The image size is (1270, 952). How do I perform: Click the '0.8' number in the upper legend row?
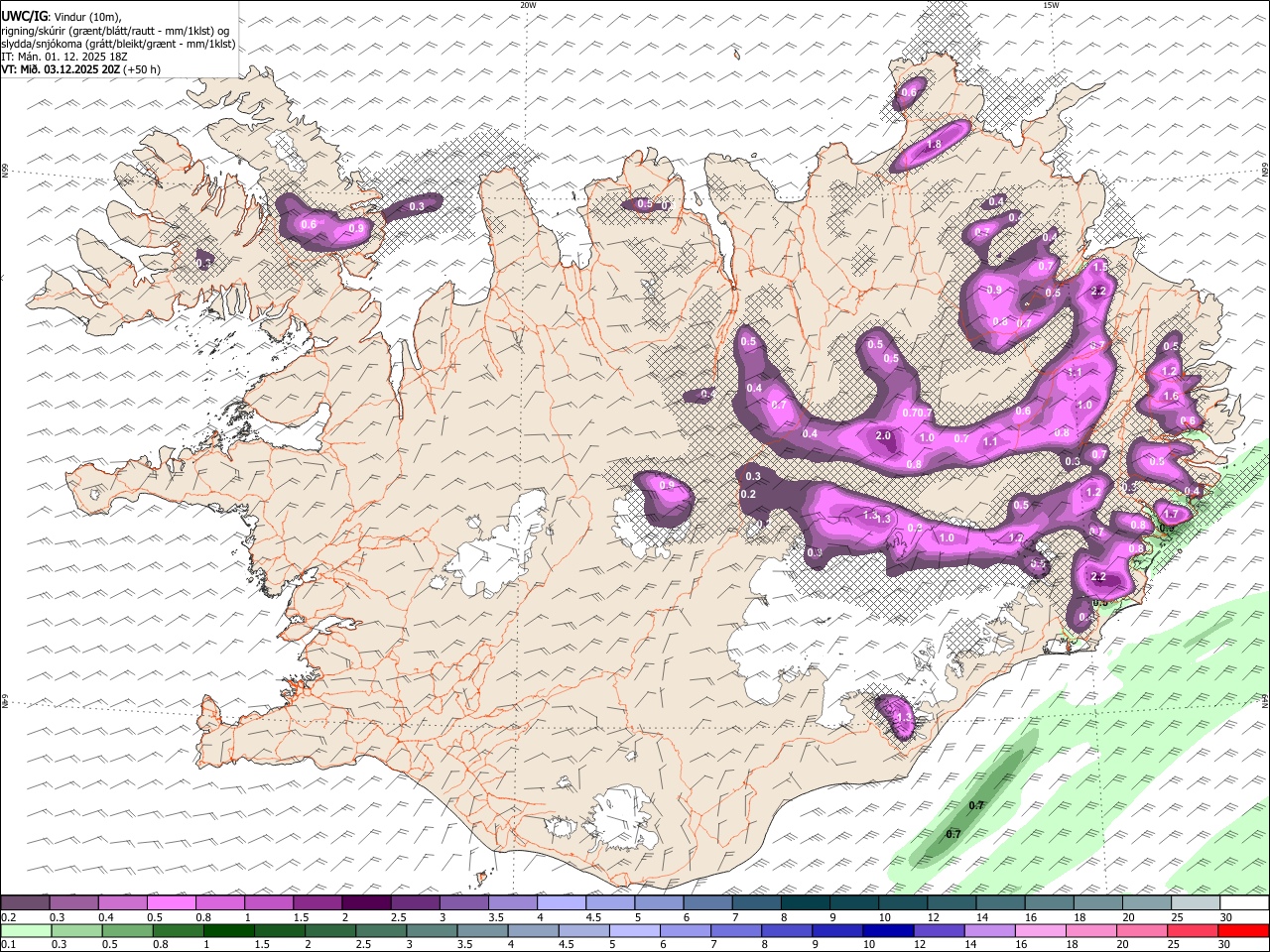(203, 917)
